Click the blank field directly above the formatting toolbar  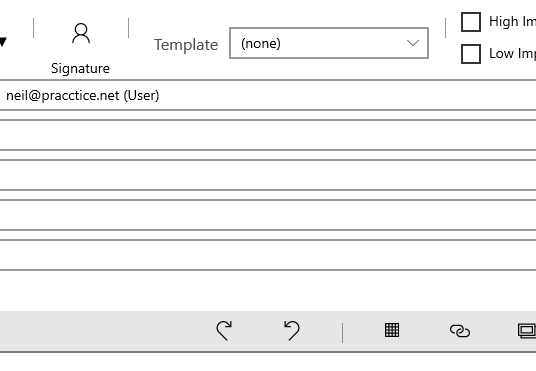click(268, 255)
